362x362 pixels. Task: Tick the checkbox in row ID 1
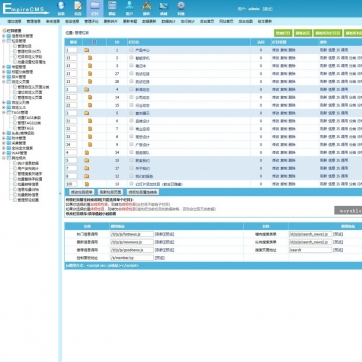coord(131,50)
